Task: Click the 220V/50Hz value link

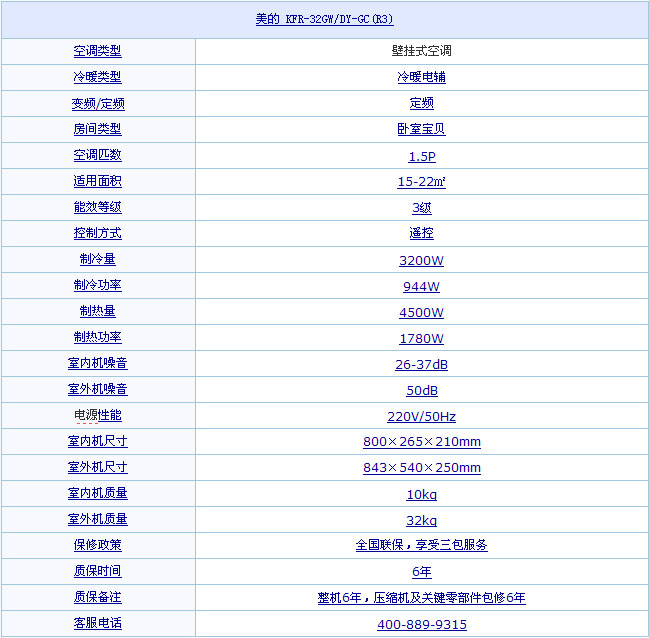Action: (421, 417)
